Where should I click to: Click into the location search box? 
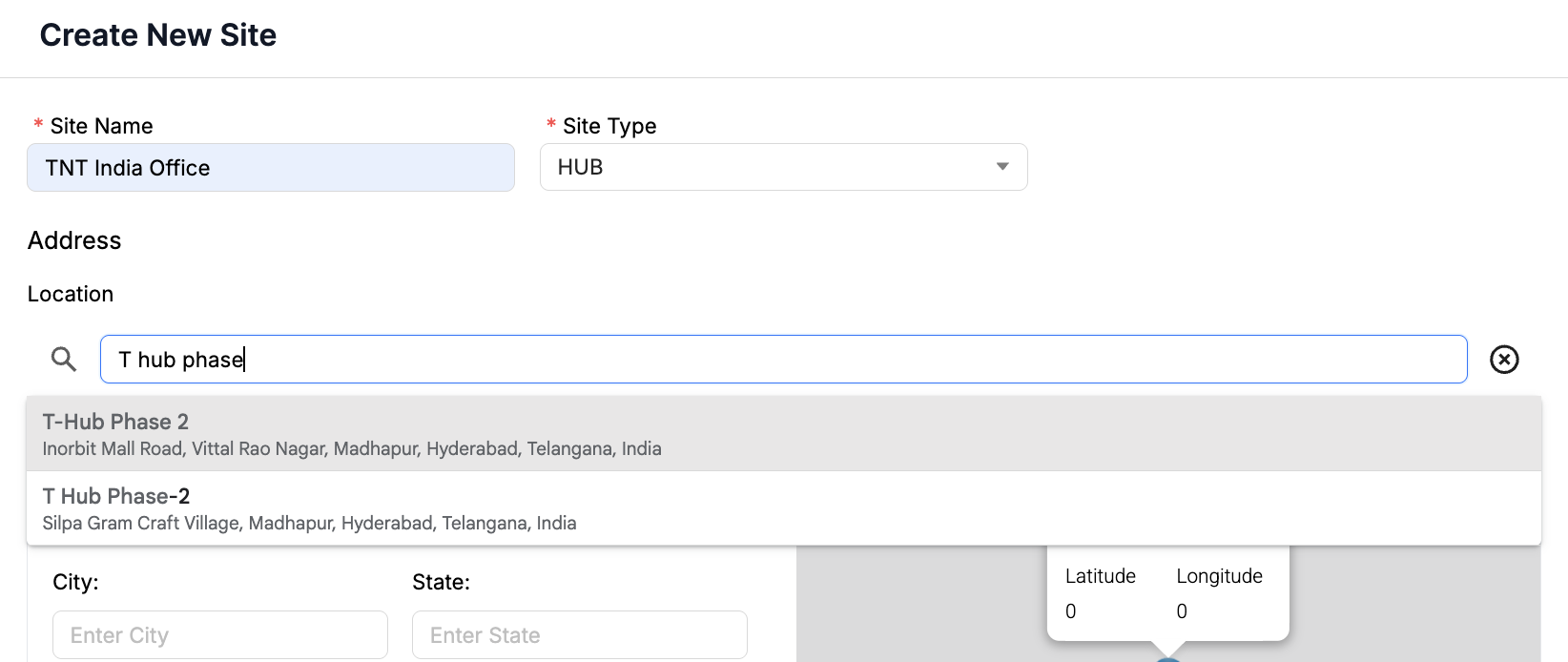click(783, 360)
